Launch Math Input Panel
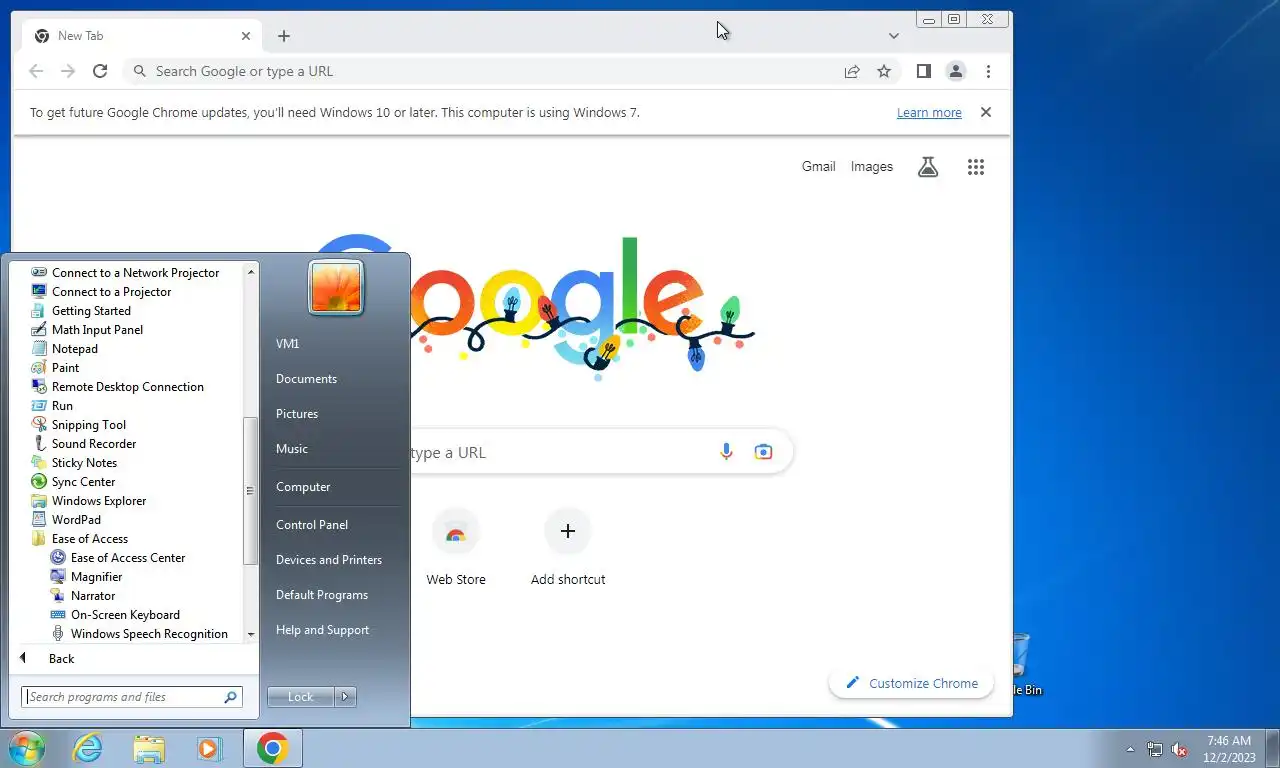This screenshot has height=768, width=1280. [x=97, y=330]
